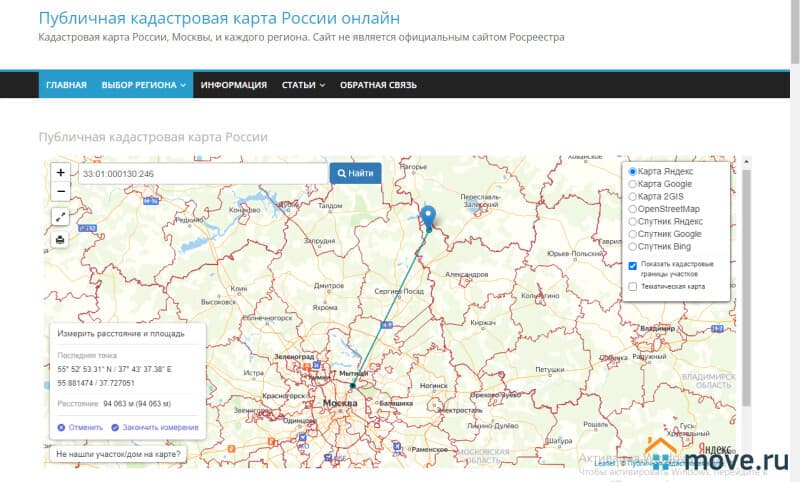Viewport: 800px width, 482px height.
Task: Click 'Не нашли участок/дом на карте?' button
Action: pos(119,454)
